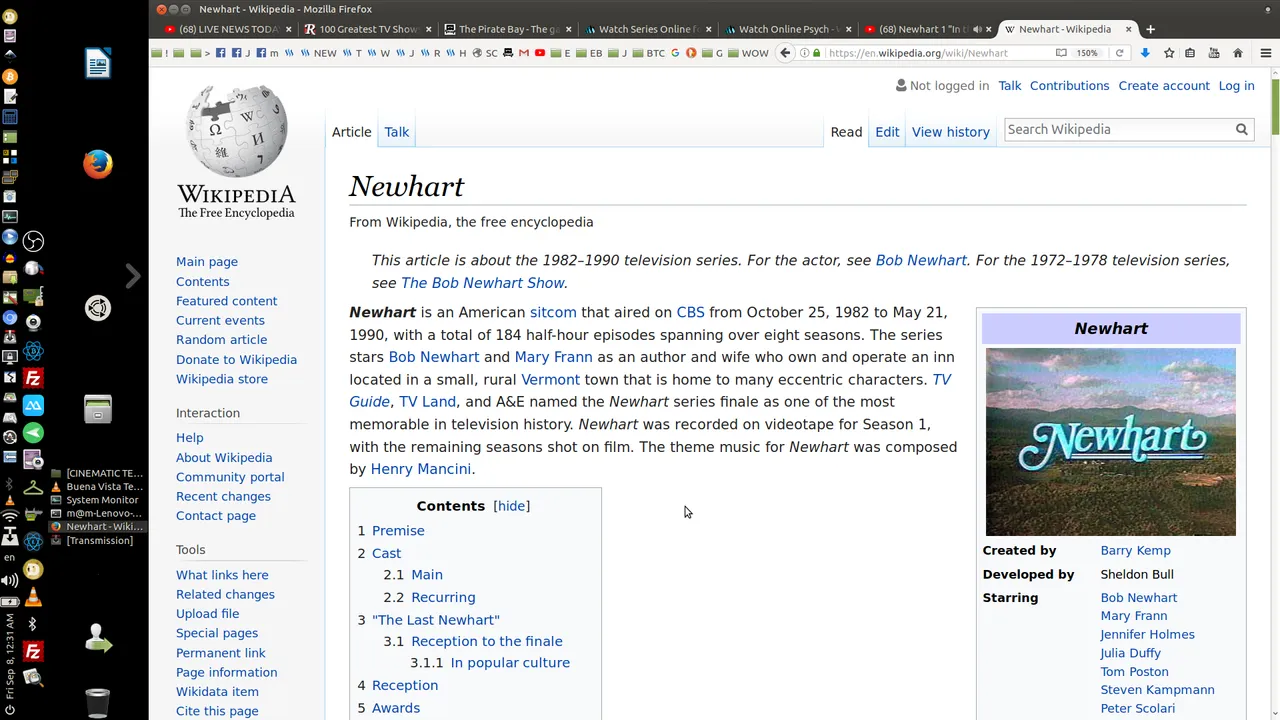Screen dimensions: 1280x720
Task: Switch to the LIVE NEWS TODAY tab
Action: coord(228,29)
